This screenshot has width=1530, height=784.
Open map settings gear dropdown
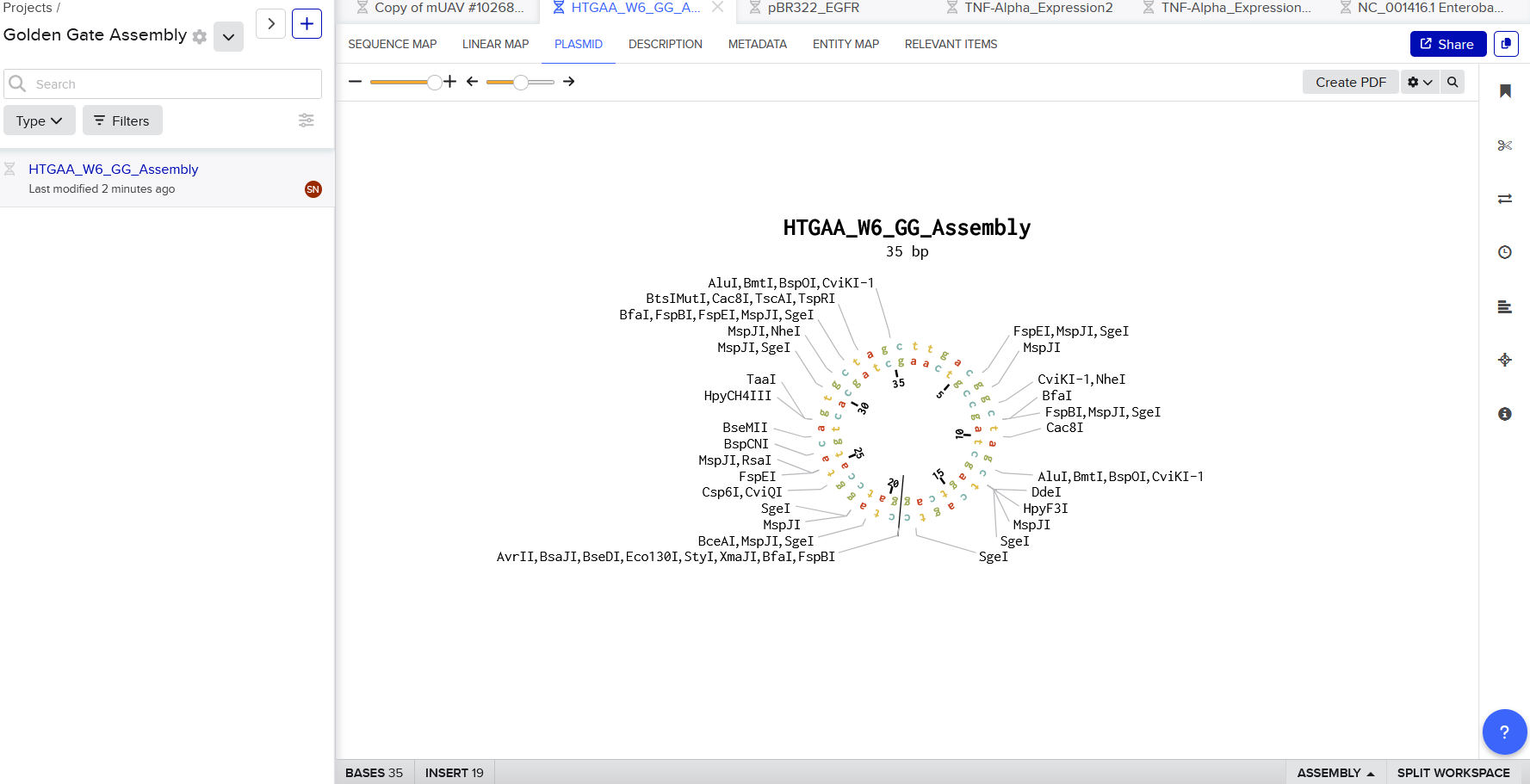coord(1420,82)
